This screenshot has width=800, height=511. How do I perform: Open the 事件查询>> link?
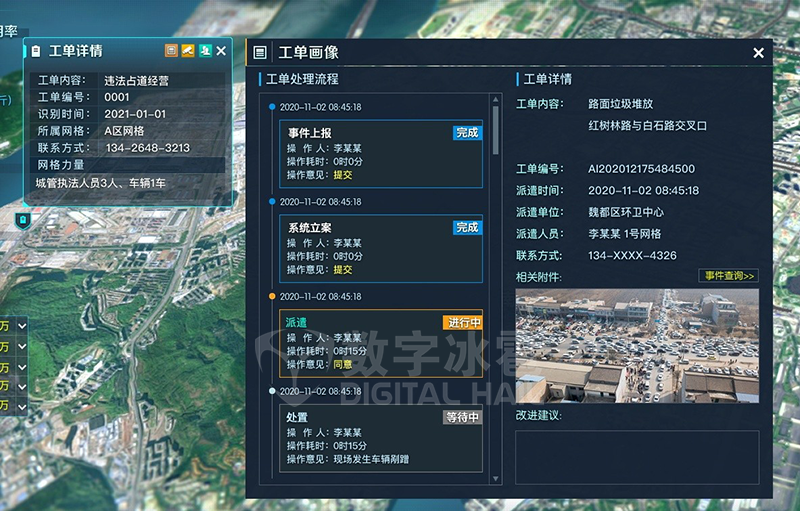tap(729, 276)
